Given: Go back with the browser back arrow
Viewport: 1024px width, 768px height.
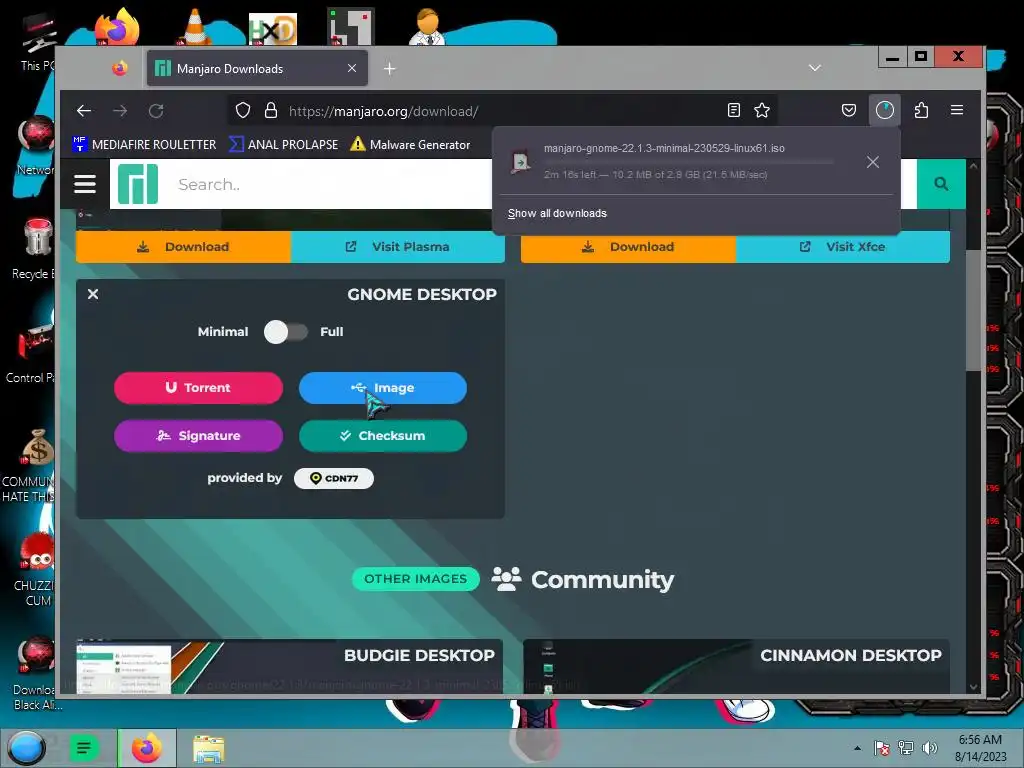Looking at the screenshot, I should tap(84, 111).
